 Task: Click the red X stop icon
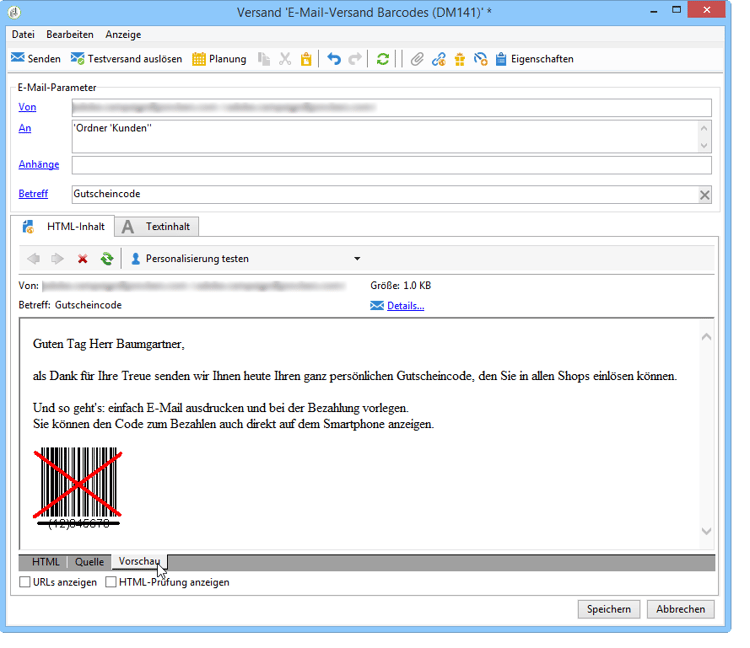coord(83,259)
